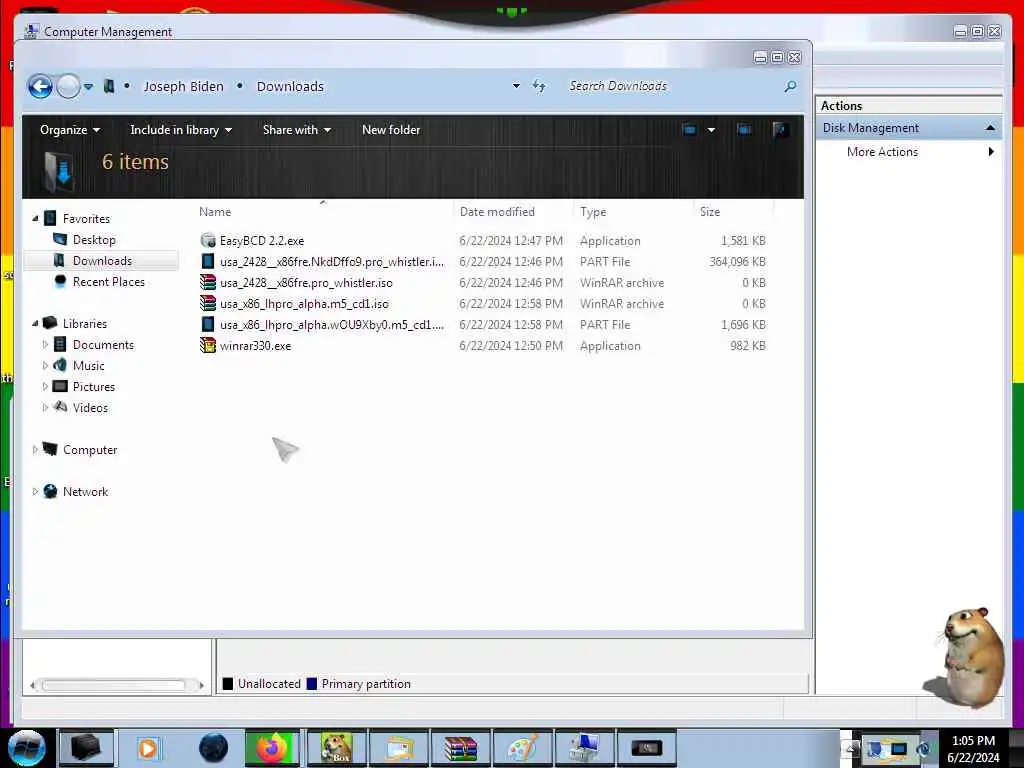Open the WinRAR taskbar icon
The width and height of the screenshot is (1024, 768).
coord(460,748)
